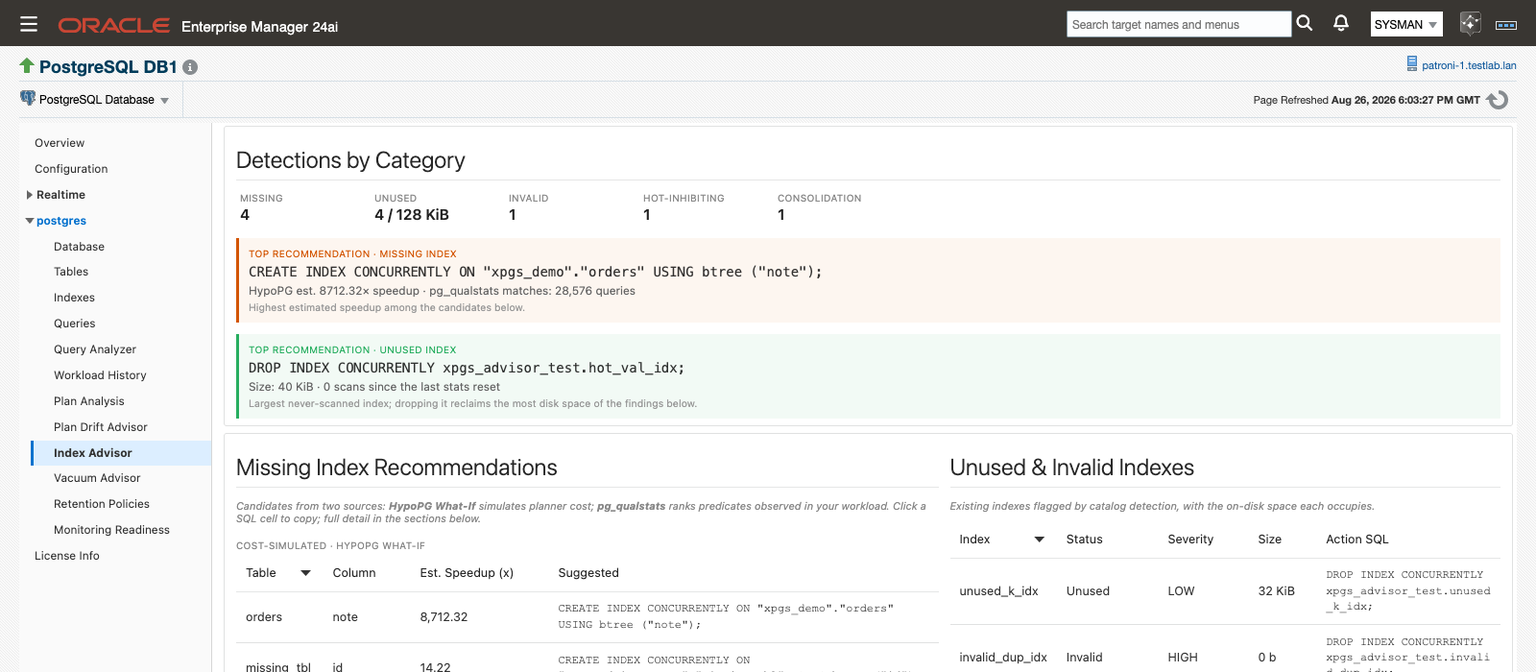
Task: Click the refresh page icon
Action: point(1497,100)
